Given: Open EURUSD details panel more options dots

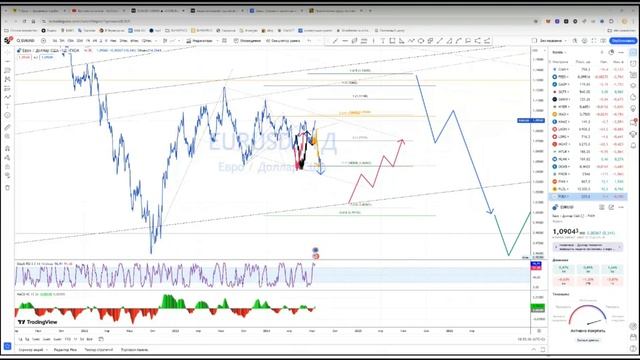Looking at the screenshot, I should tap(621, 207).
